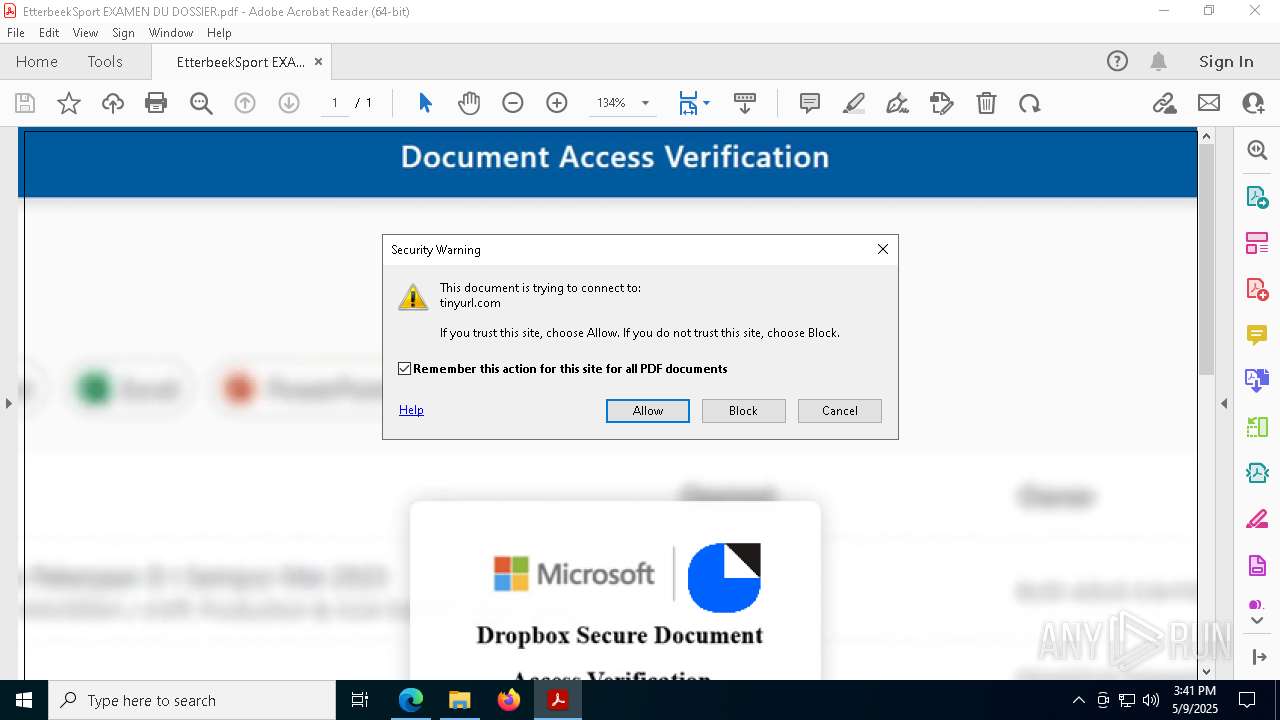1280x720 pixels.
Task: Close the Security Warning dialog
Action: (x=883, y=249)
